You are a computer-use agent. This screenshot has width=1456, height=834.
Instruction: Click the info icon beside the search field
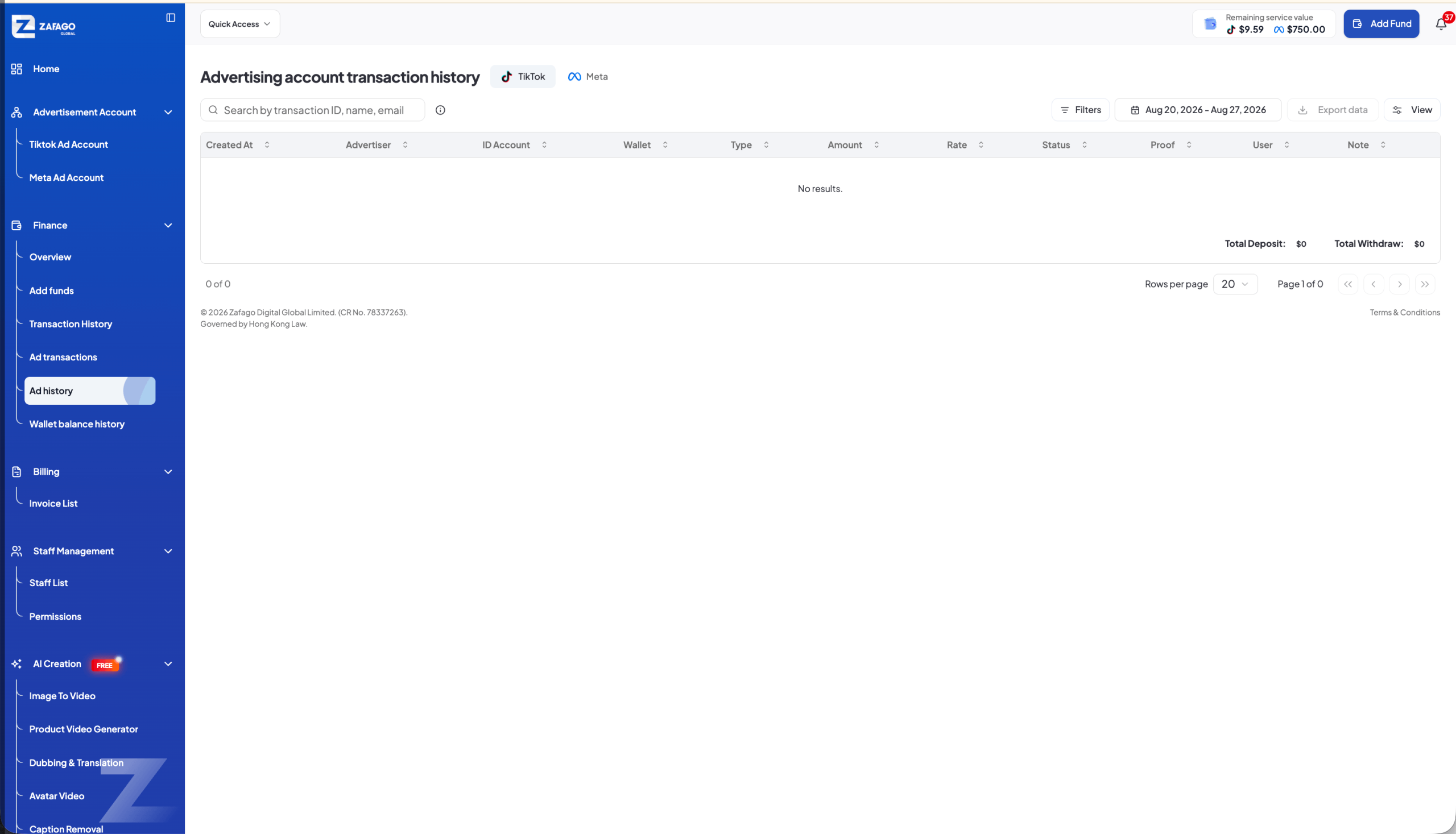pyautogui.click(x=440, y=110)
